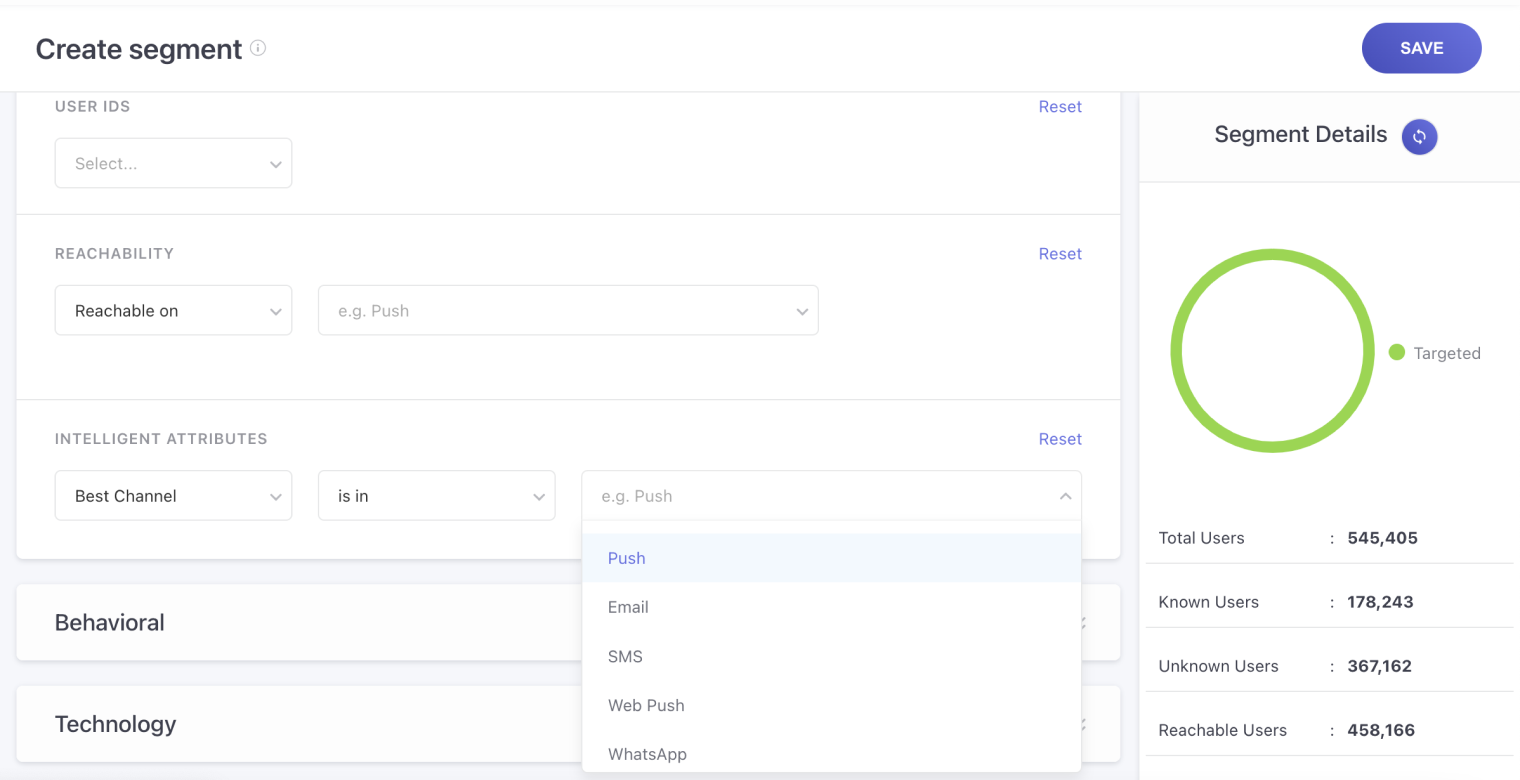Open the User IDs Select dropdown
Screen dimensions: 1520x780
point(173,164)
